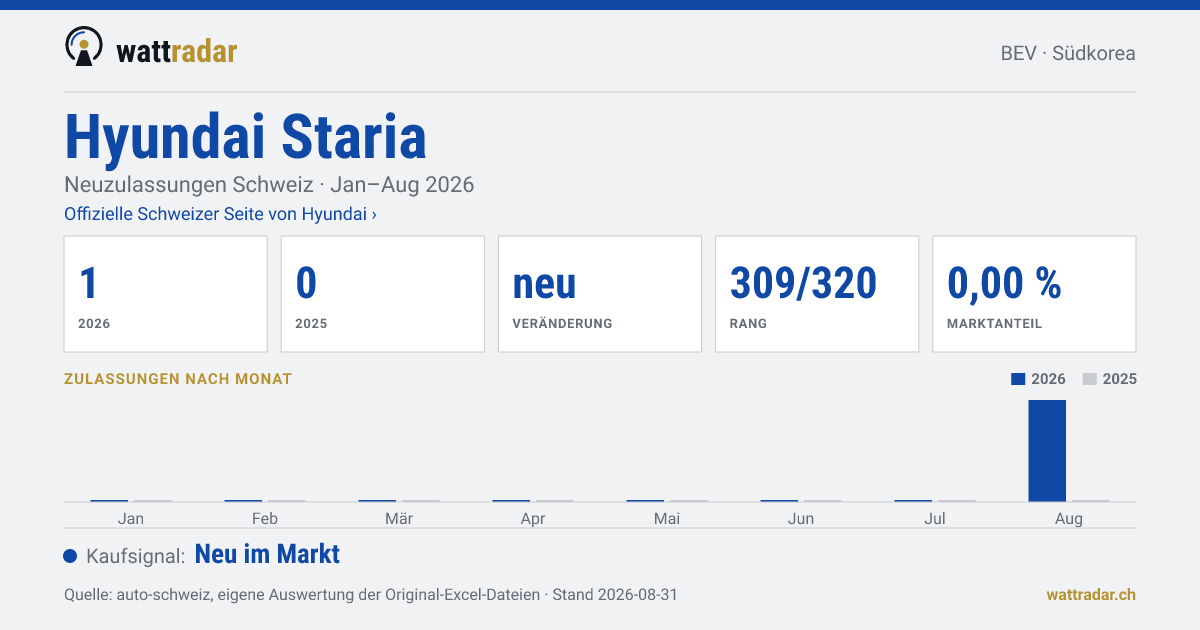Click the 2026 registrations card showing 1
Image resolution: width=1200 pixels, height=630 pixels.
166,294
